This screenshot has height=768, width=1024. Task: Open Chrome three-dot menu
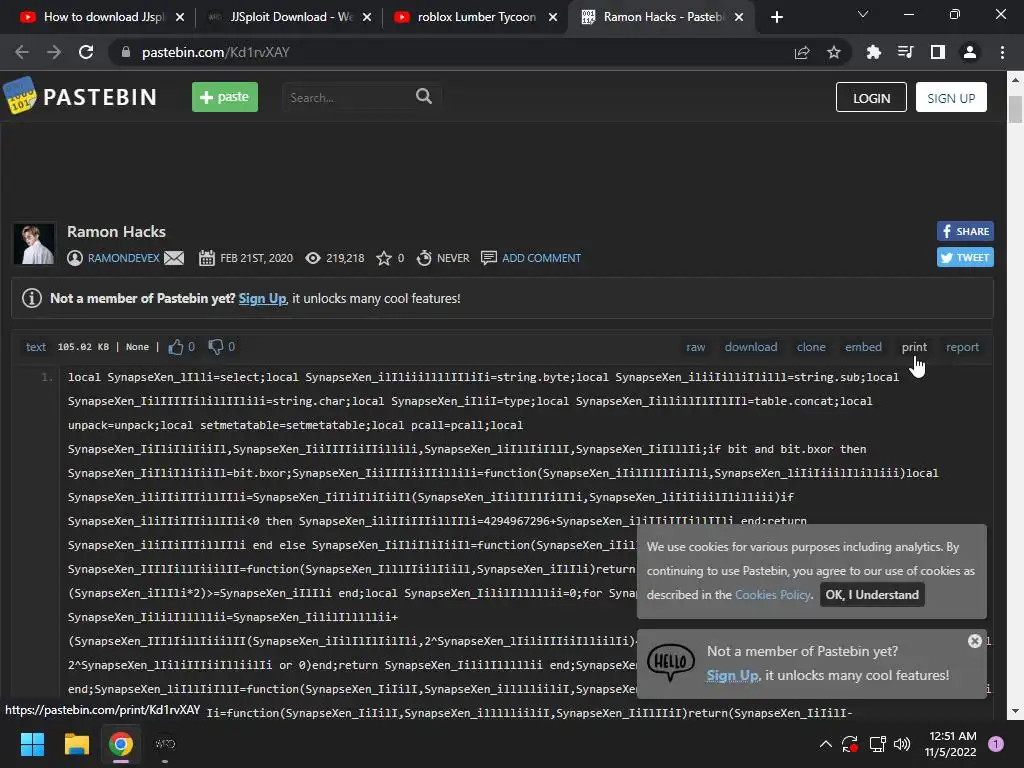pyautogui.click(x=1002, y=52)
